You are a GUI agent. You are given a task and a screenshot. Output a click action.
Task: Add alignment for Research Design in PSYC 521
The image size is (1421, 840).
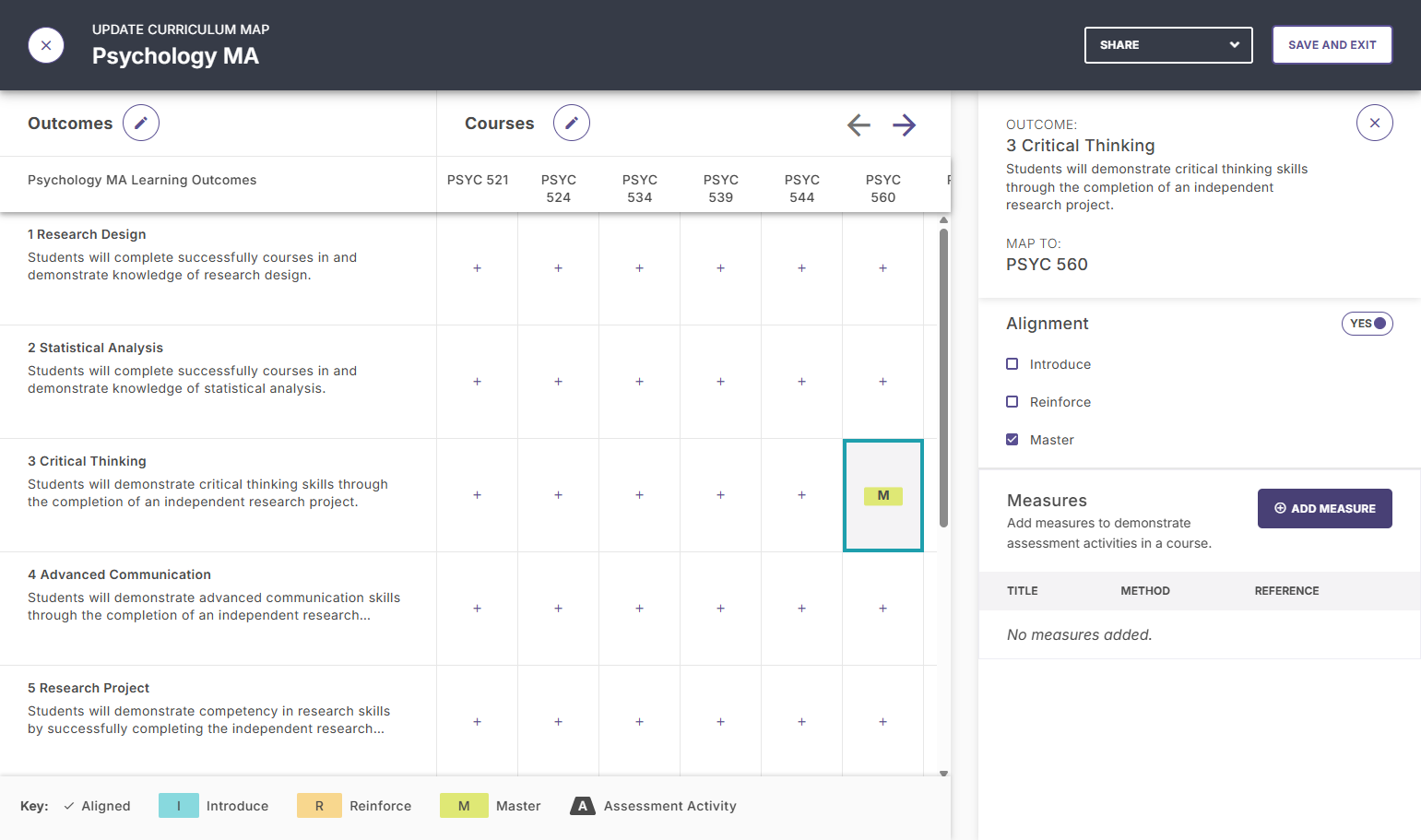pyautogui.click(x=477, y=268)
